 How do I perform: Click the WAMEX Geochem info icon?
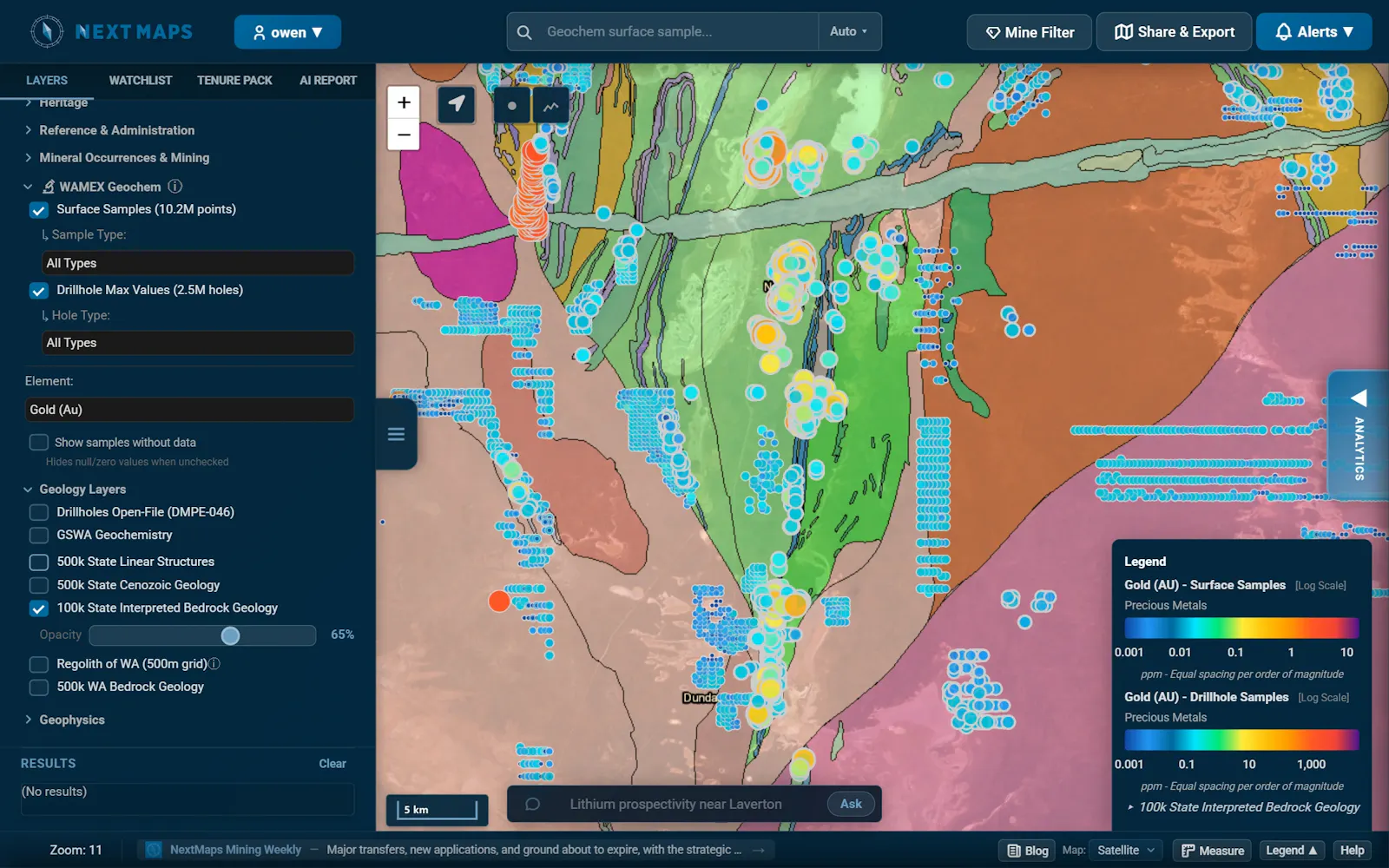174,186
